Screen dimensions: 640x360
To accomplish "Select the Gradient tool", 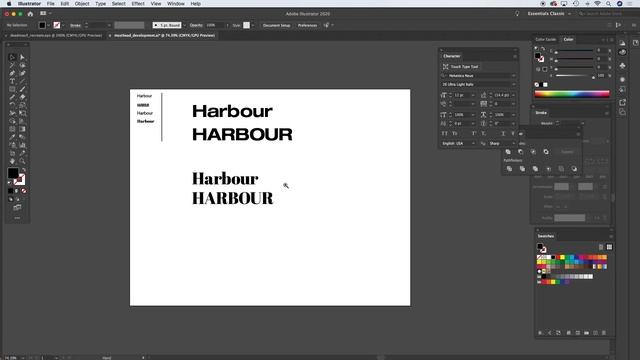I will [x=22, y=129].
